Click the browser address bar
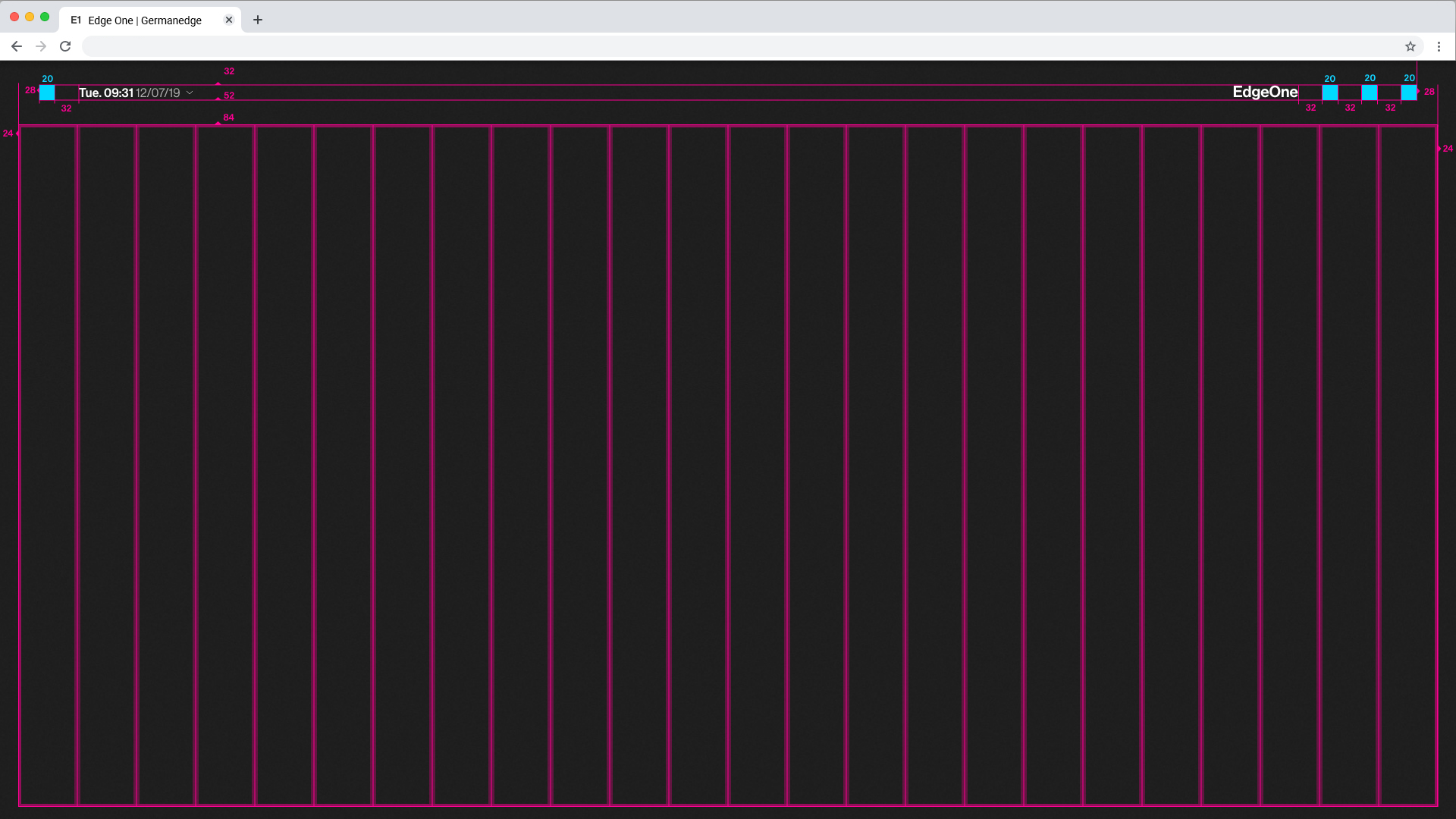This screenshot has height=819, width=1456. tap(728, 46)
